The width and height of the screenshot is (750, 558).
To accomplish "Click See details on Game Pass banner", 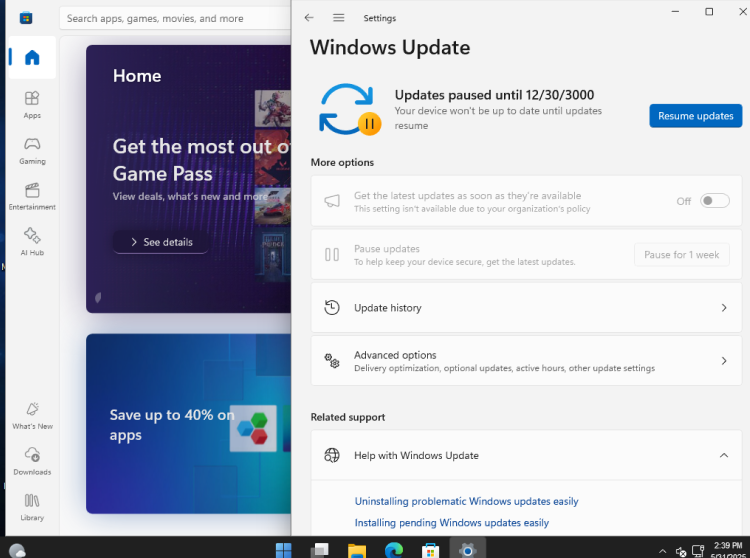I will pos(161,242).
